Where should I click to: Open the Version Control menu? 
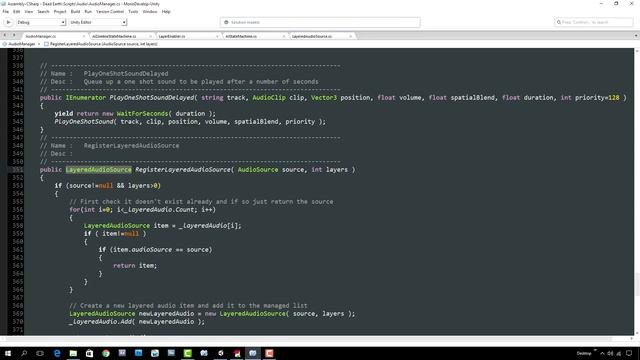click(110, 11)
